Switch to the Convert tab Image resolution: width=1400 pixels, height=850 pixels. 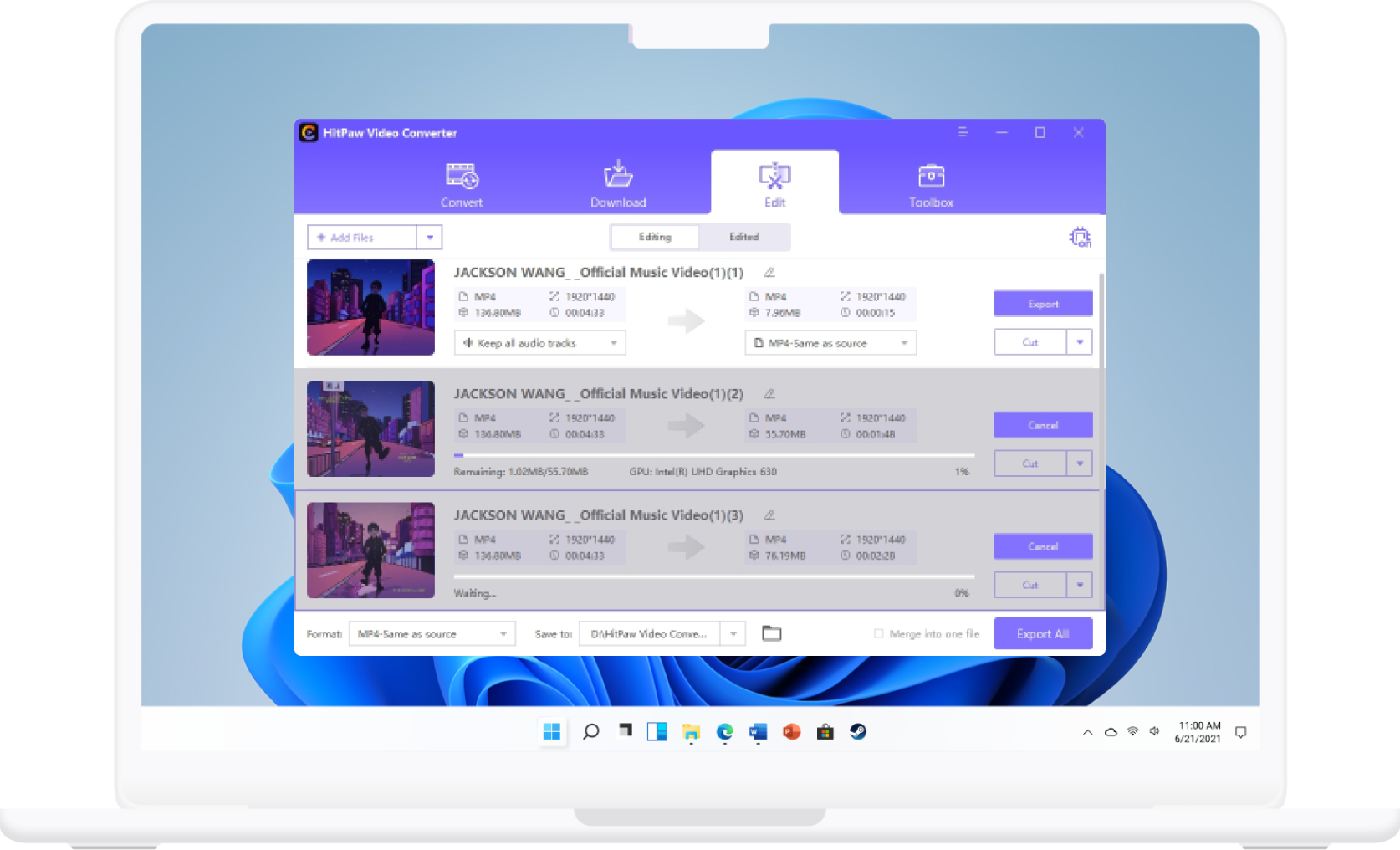[462, 185]
